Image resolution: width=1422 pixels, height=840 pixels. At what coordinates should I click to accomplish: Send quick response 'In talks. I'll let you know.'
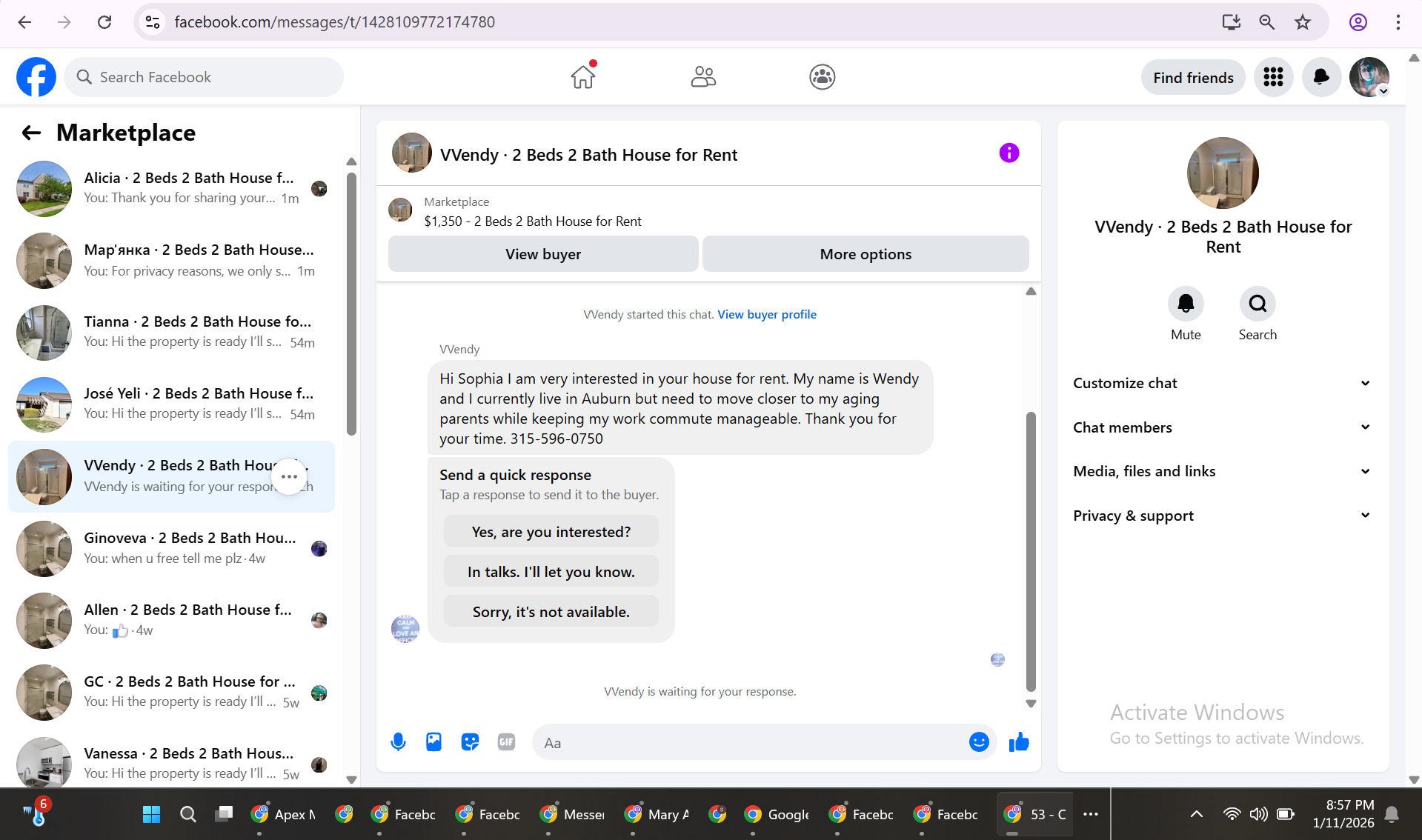(551, 572)
